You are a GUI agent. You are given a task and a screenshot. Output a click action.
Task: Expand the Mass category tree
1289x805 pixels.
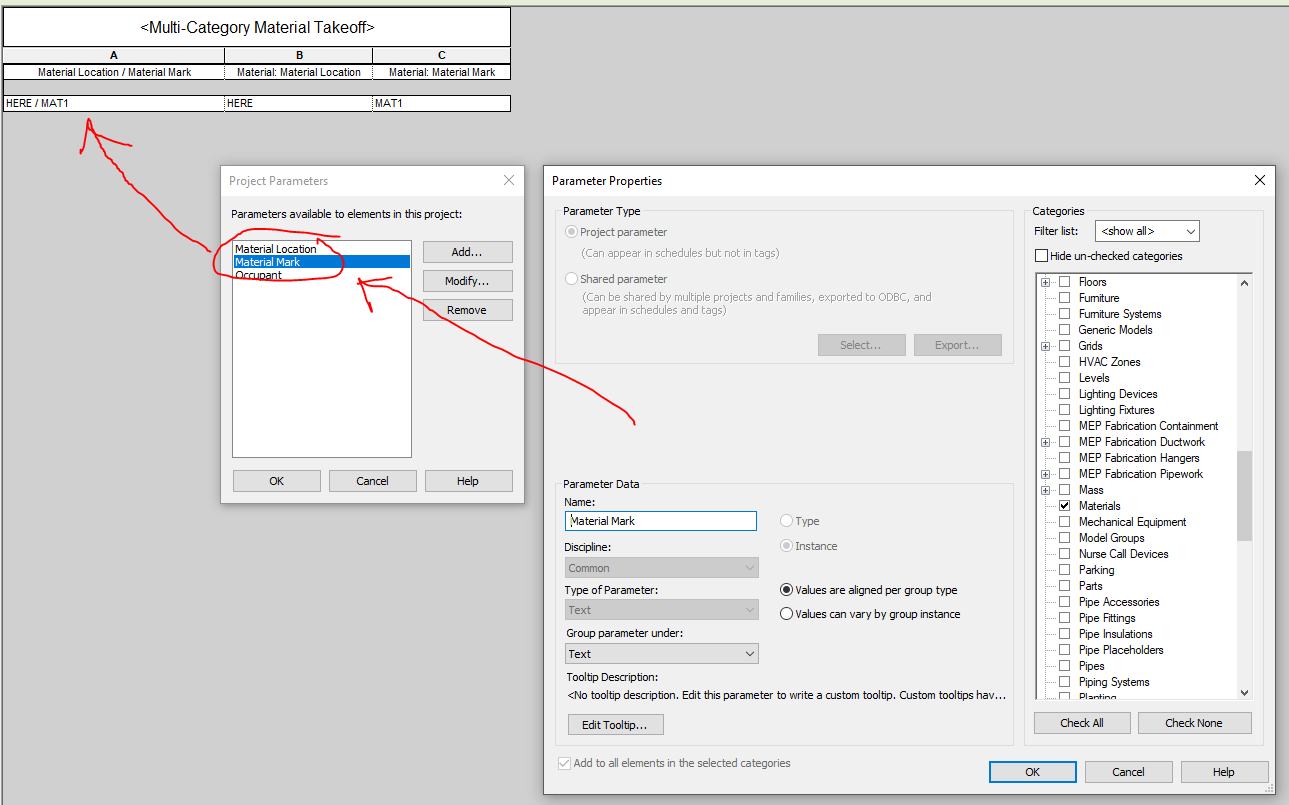1046,490
